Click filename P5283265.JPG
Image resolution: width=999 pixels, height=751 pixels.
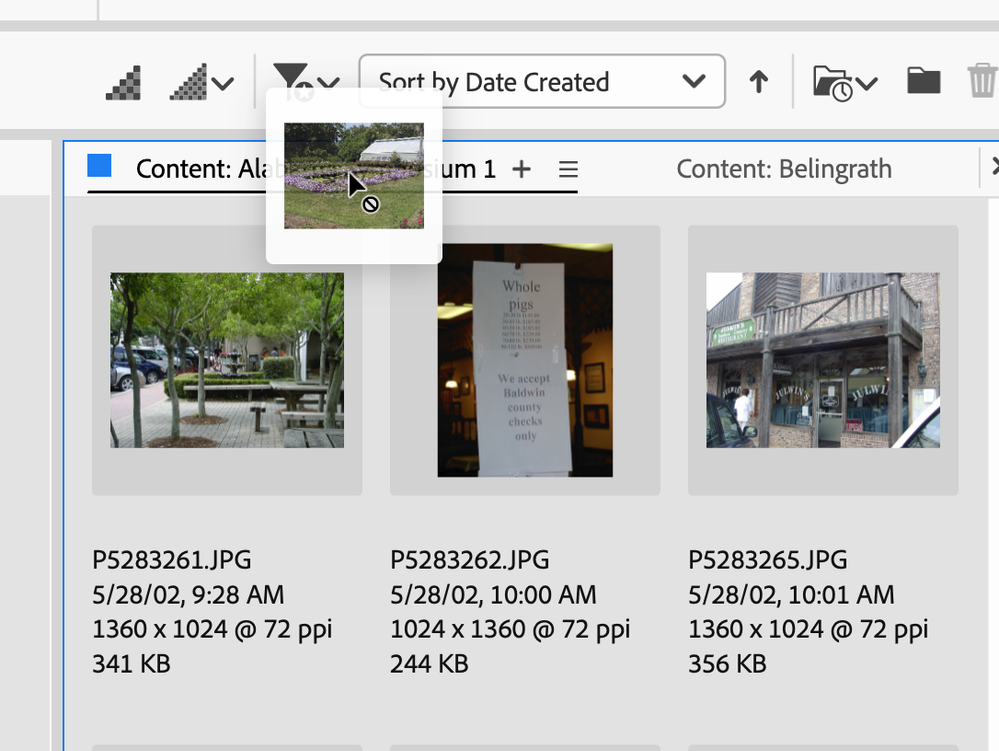click(x=768, y=560)
